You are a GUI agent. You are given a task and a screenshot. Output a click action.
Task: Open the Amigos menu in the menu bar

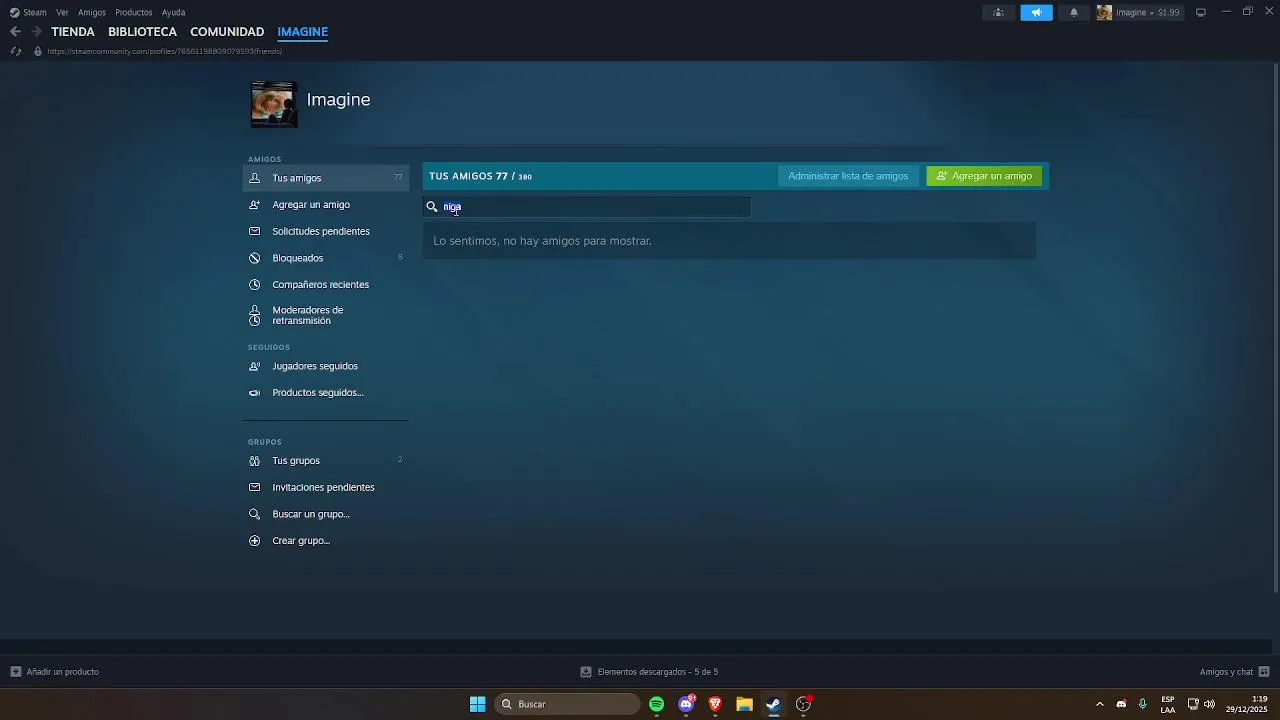(92, 12)
